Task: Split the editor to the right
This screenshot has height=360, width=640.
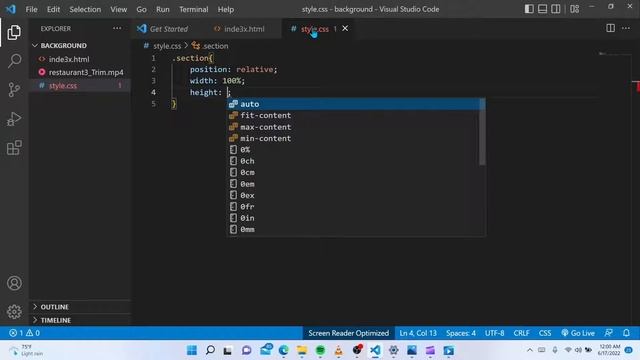Action: point(610,28)
